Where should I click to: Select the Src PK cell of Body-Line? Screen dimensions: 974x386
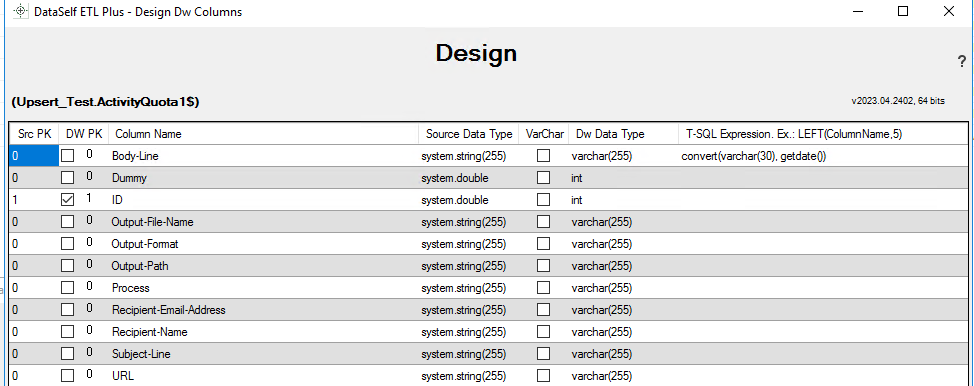[x=34, y=156]
